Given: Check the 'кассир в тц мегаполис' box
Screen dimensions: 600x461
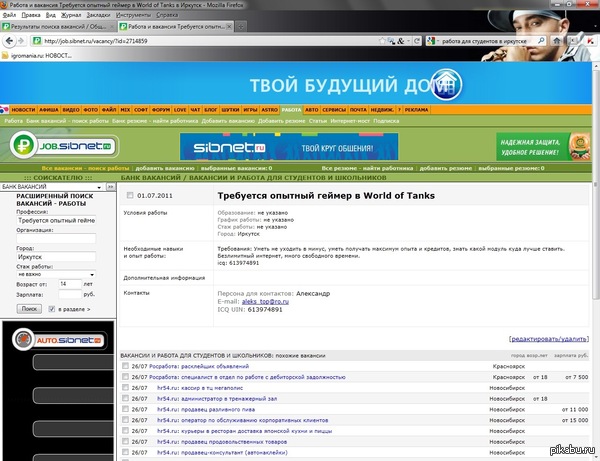Looking at the screenshot, I should point(125,388).
